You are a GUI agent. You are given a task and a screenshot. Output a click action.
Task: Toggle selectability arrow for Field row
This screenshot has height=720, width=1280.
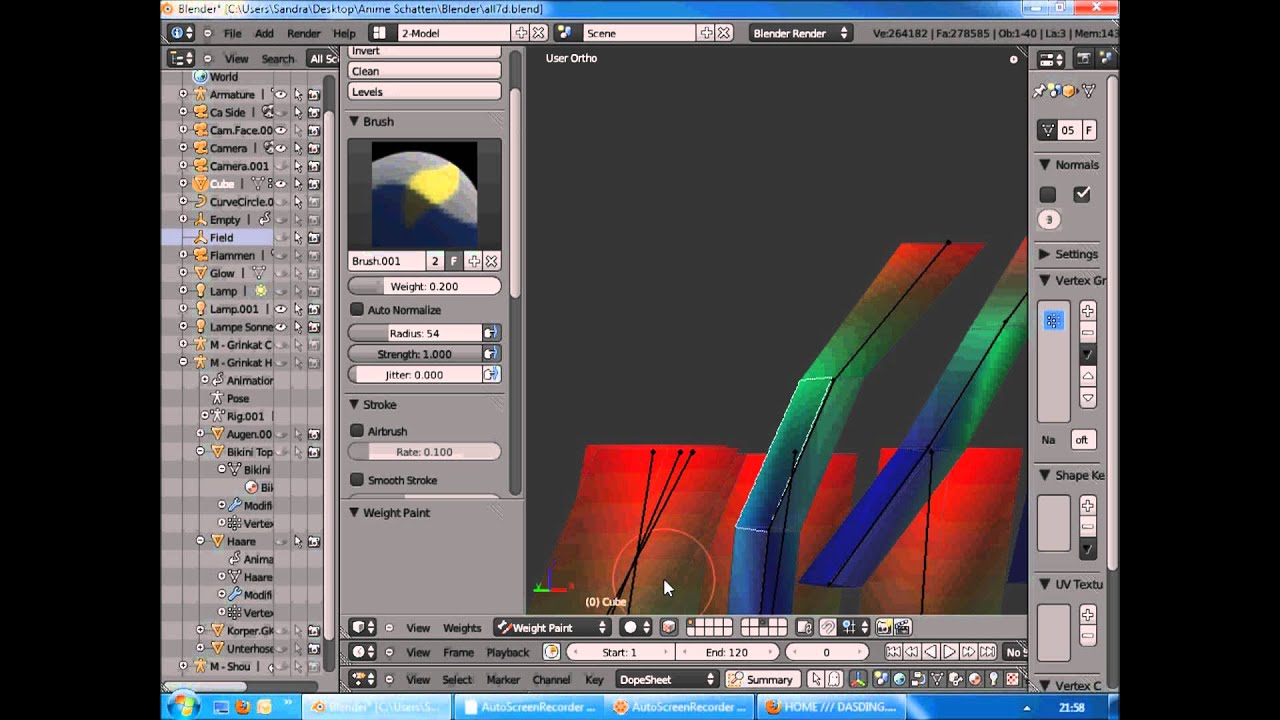[298, 238]
